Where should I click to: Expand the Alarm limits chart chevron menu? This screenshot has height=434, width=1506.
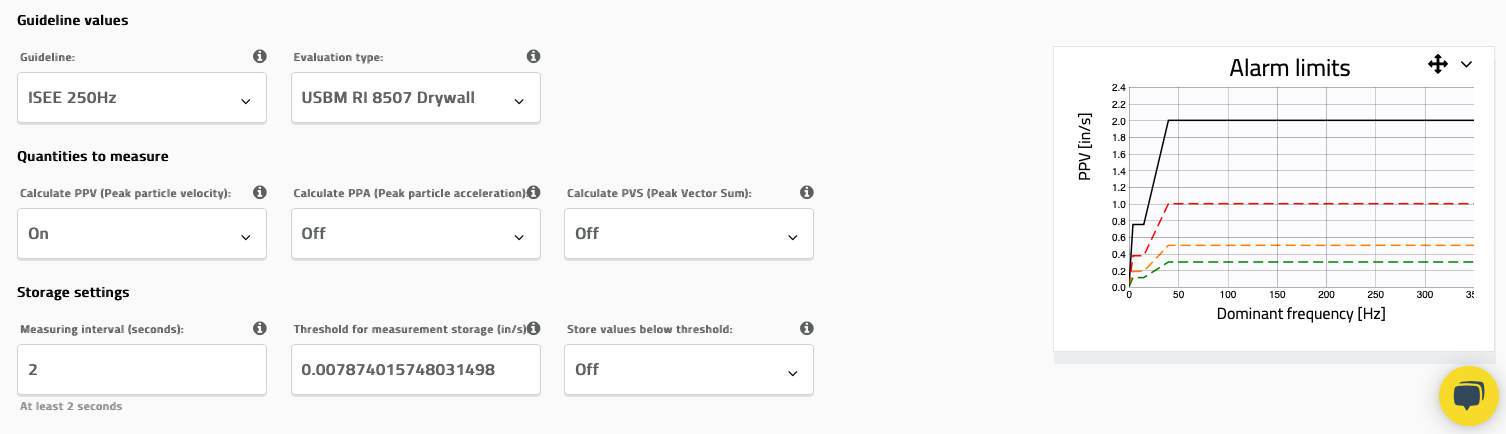1466,65
